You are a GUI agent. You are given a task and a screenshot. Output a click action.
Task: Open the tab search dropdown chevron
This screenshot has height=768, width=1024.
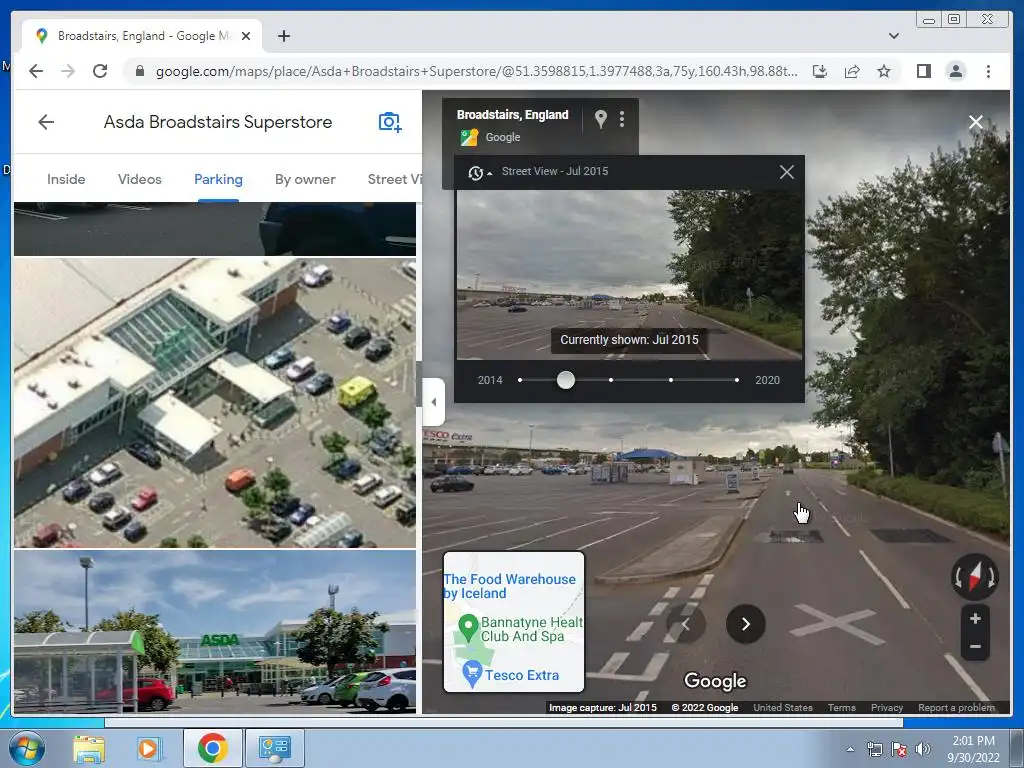[893, 36]
